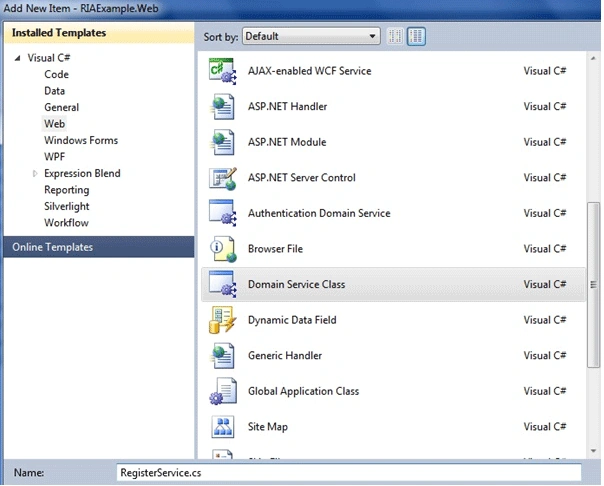Collapse the Visual C# tree node
The image size is (604, 486).
tap(17, 59)
